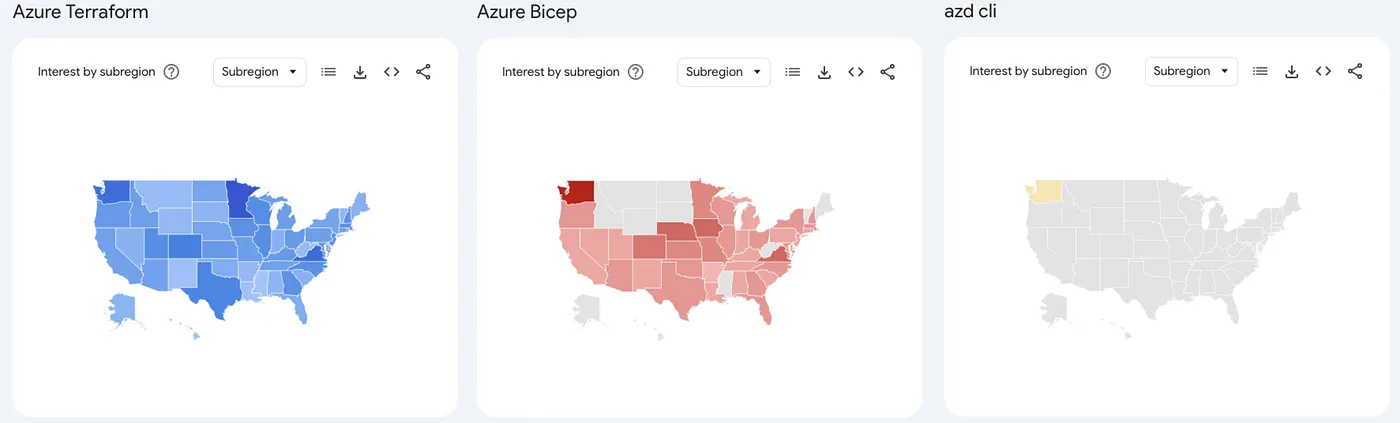The height and width of the screenshot is (423, 1400).
Task: Download azd cli subregion data
Action: point(1292,71)
